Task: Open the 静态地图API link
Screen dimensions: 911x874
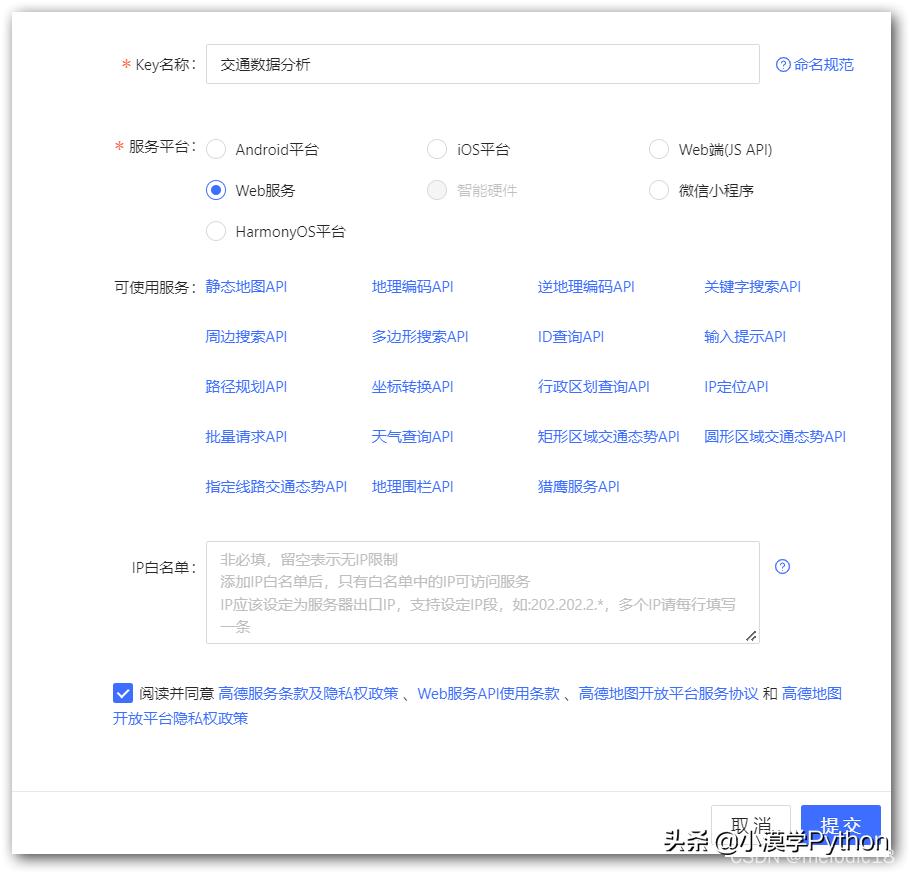Action: pyautogui.click(x=245, y=286)
